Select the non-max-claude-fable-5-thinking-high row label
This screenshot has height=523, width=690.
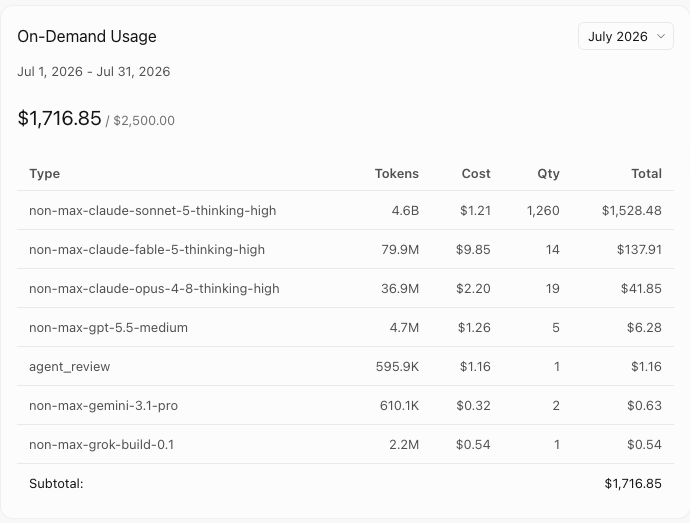147,250
